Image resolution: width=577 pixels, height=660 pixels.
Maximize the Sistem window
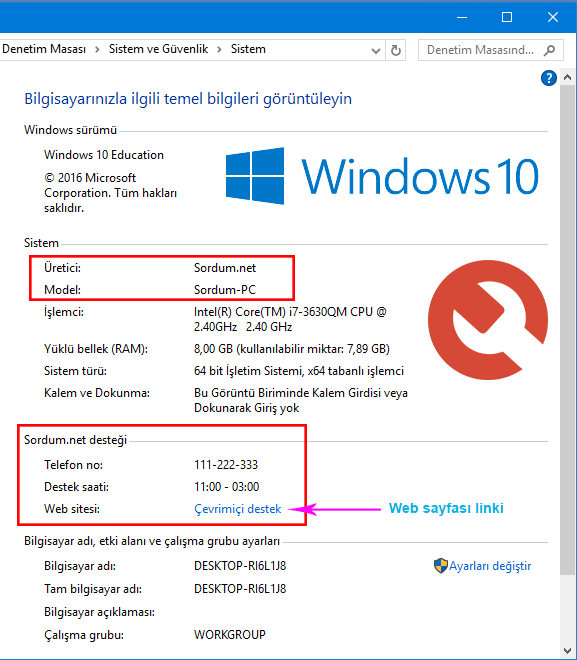(507, 17)
